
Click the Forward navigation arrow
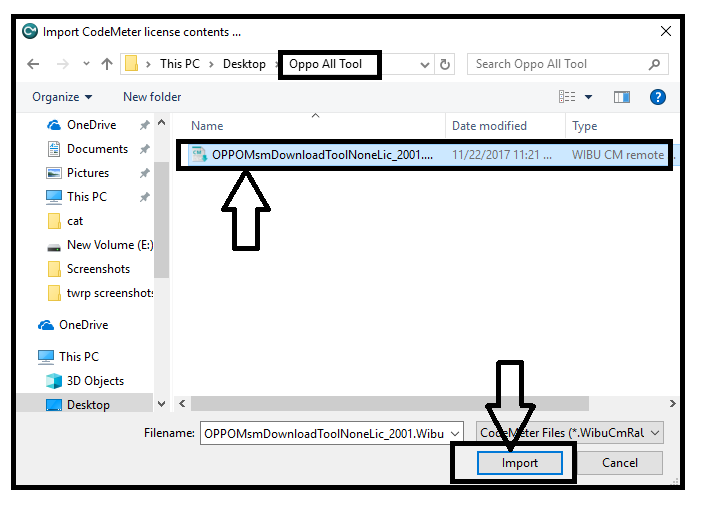(x=63, y=64)
